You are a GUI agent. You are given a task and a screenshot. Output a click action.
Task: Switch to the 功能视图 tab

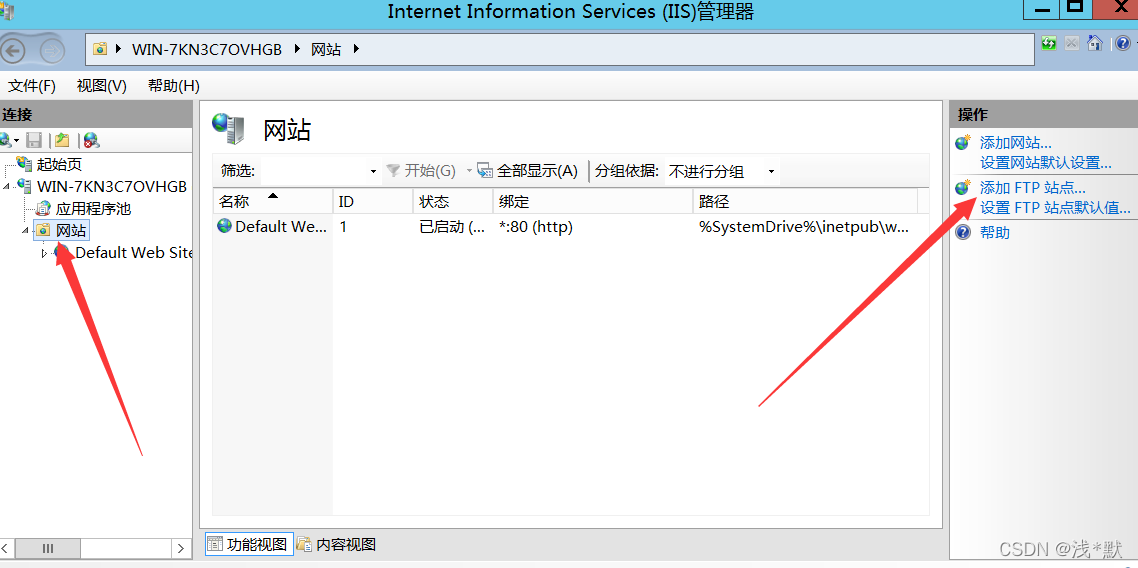point(249,544)
